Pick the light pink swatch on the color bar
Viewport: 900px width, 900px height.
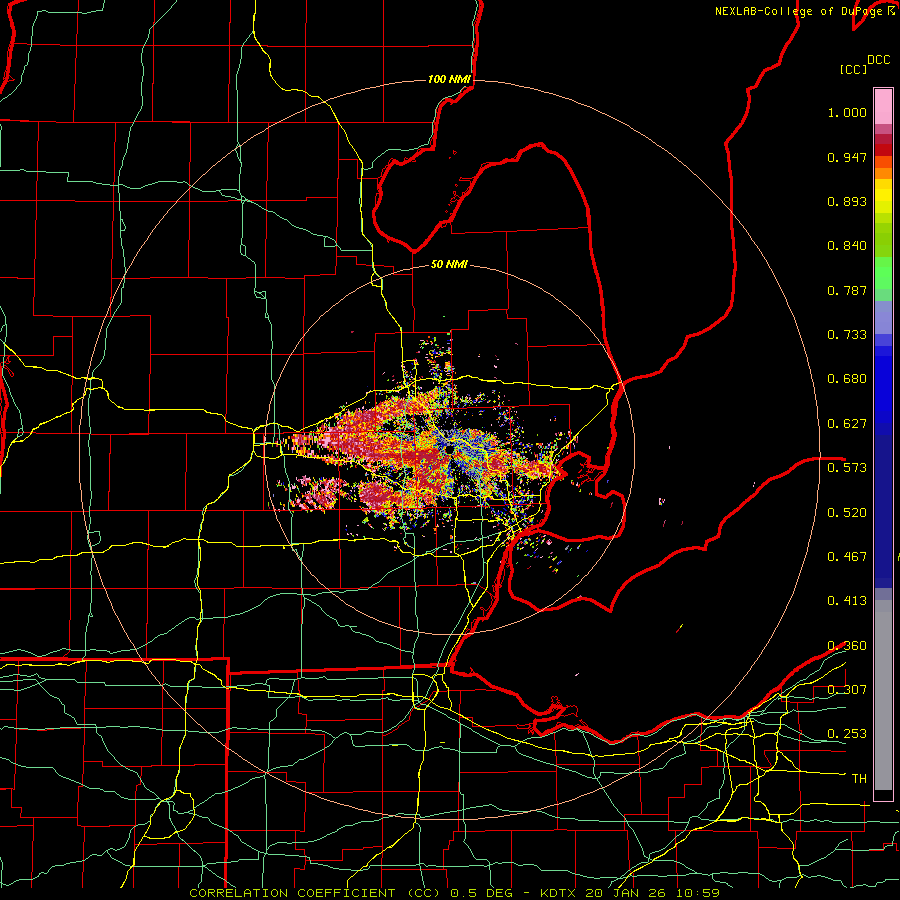pyautogui.click(x=883, y=107)
